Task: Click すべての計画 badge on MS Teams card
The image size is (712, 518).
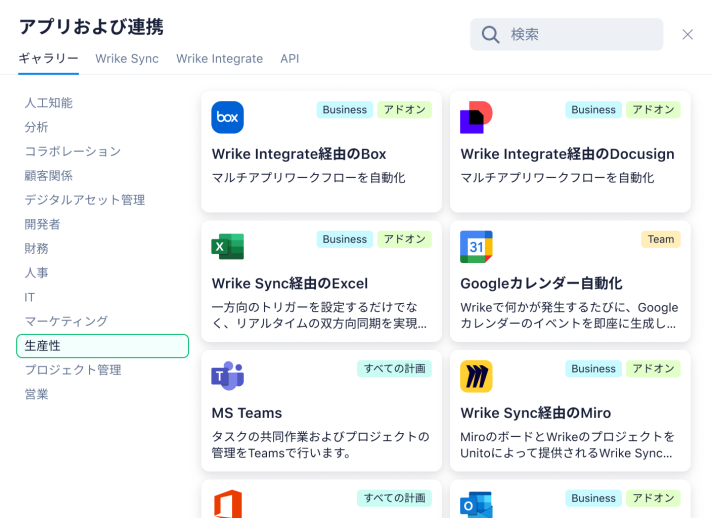Action: (x=395, y=369)
